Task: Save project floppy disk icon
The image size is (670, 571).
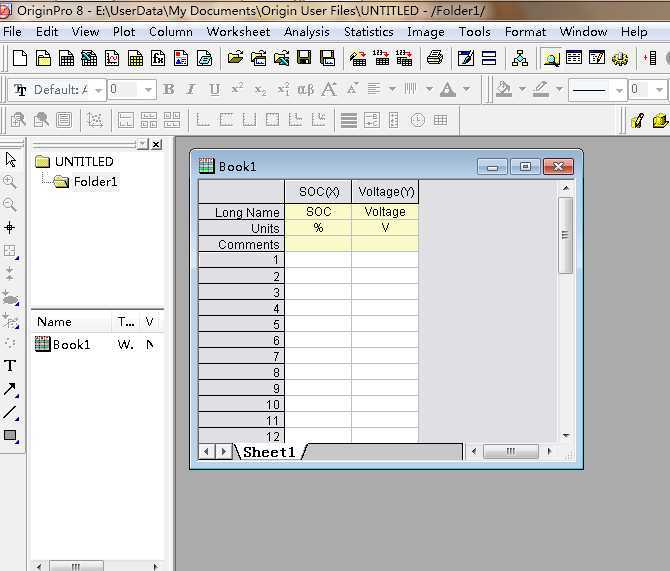Action: coord(304,58)
